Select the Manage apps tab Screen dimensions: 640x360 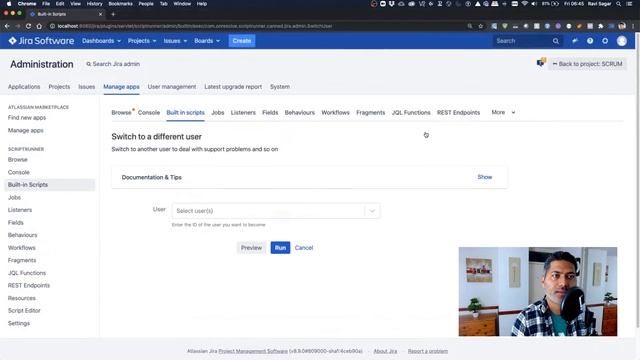coord(121,87)
